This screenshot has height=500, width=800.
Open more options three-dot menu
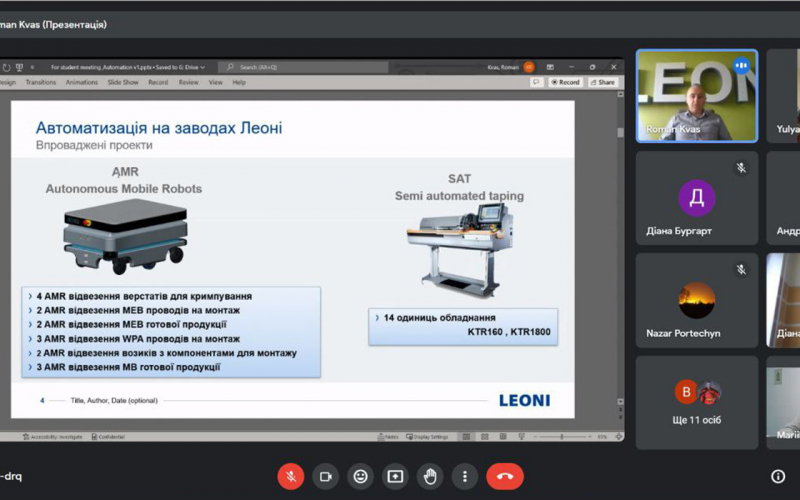[464, 477]
